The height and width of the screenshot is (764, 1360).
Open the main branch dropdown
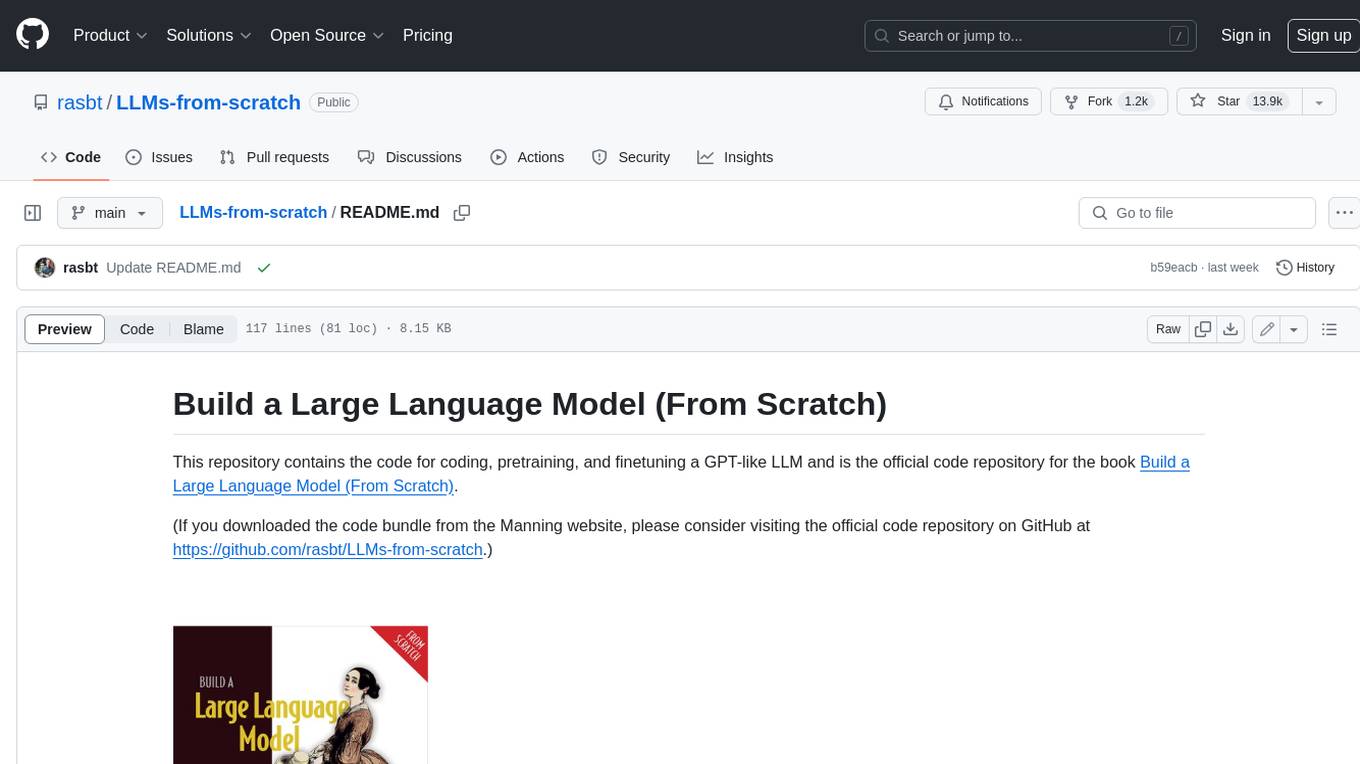[109, 213]
